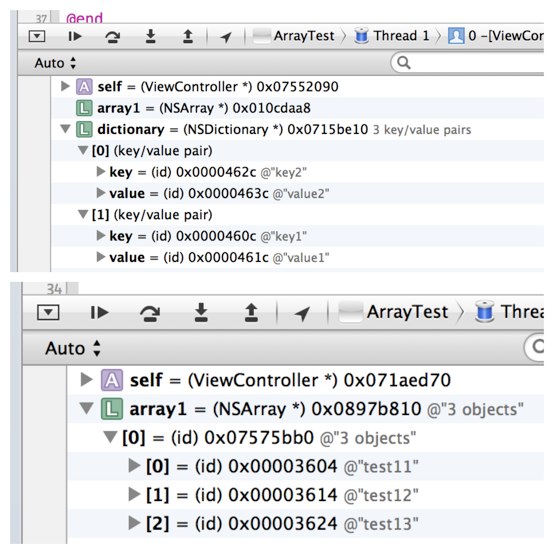
Task: Select Thread 1 in upper breadcrumb
Action: [x=392, y=36]
